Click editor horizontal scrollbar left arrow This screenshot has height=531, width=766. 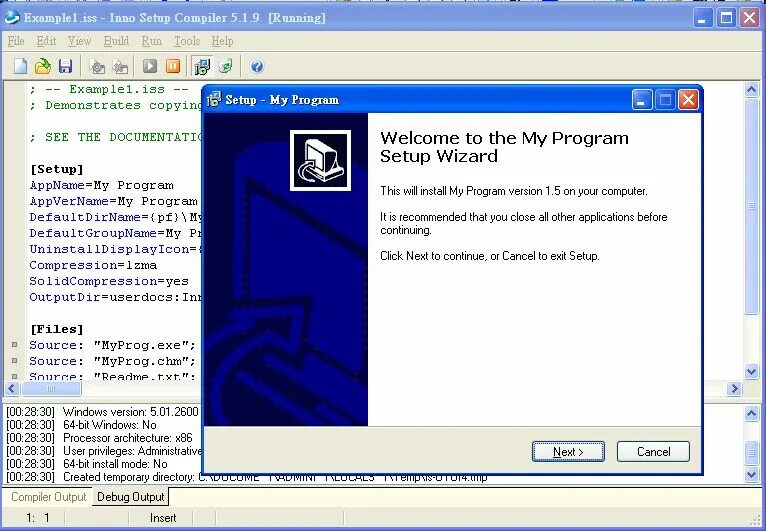[12, 389]
